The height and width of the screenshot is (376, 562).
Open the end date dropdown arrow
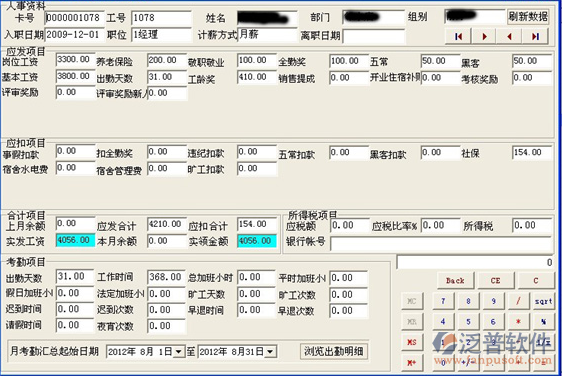(x=271, y=352)
